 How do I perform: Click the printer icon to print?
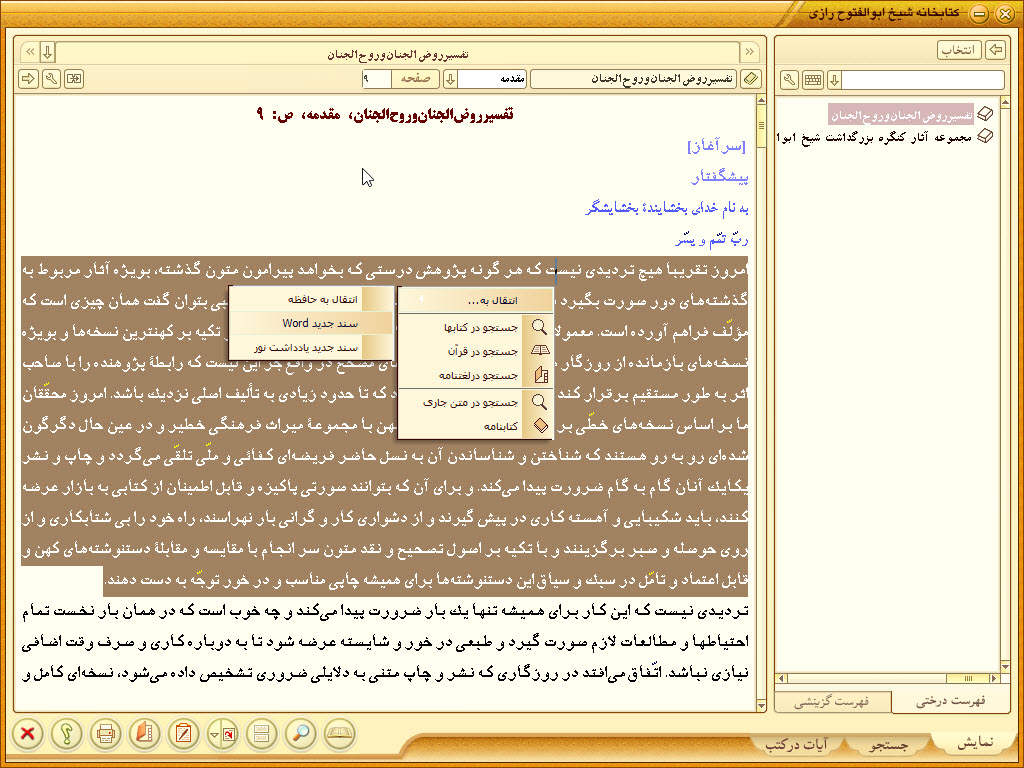pyautogui.click(x=106, y=733)
